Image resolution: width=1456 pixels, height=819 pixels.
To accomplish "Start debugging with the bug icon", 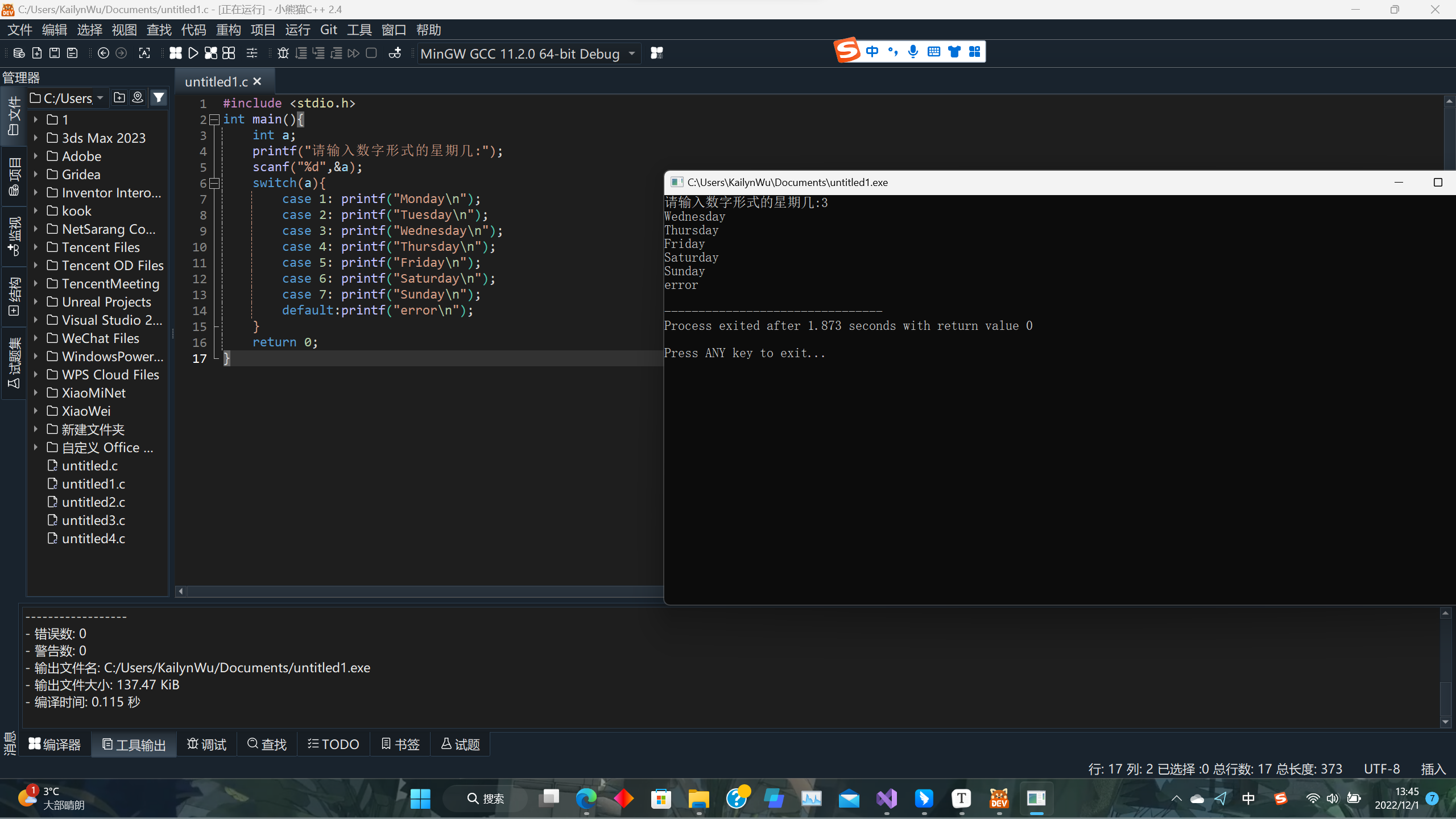I will 283,53.
